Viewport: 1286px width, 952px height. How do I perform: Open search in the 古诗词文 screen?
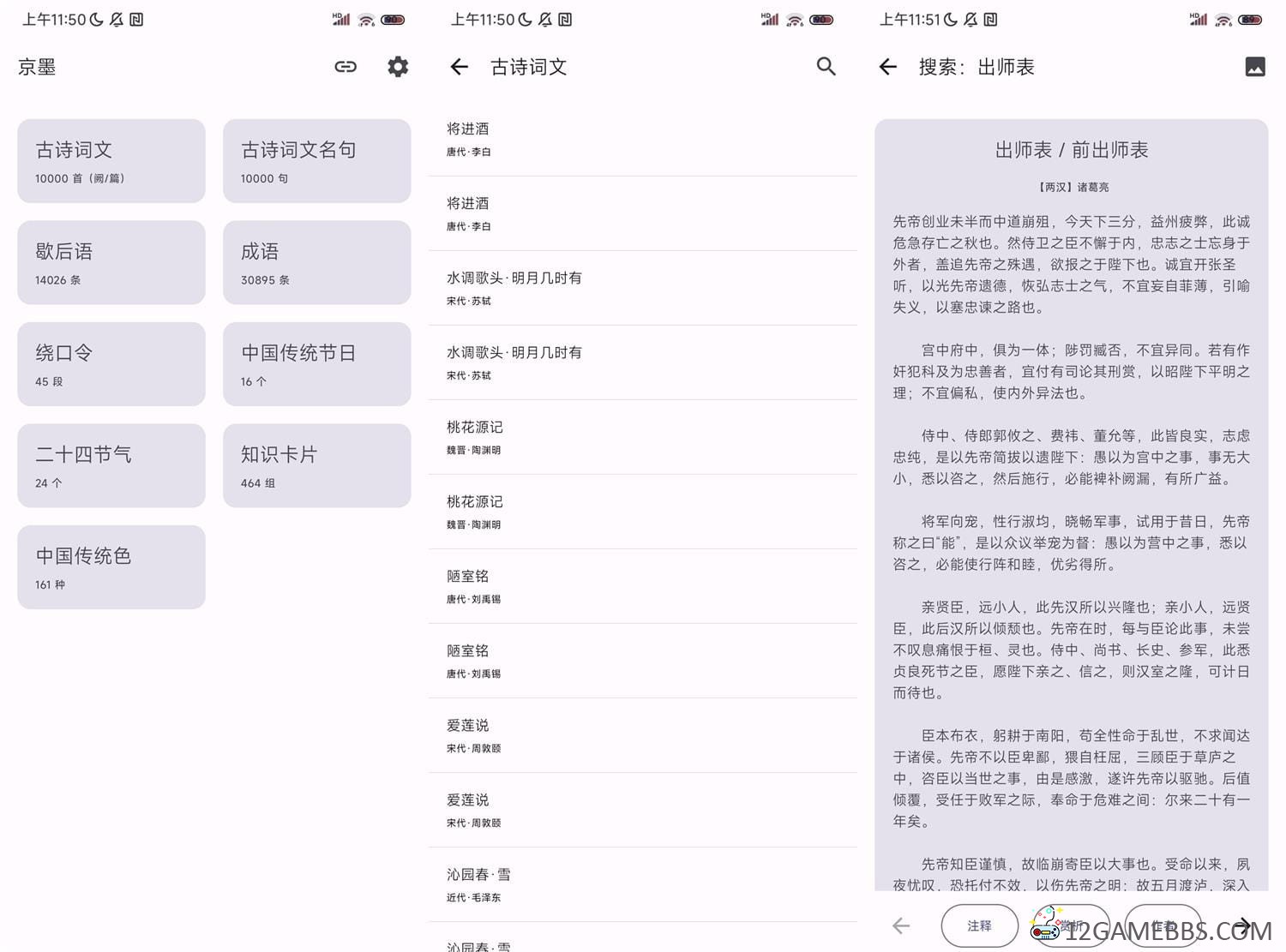pos(826,67)
